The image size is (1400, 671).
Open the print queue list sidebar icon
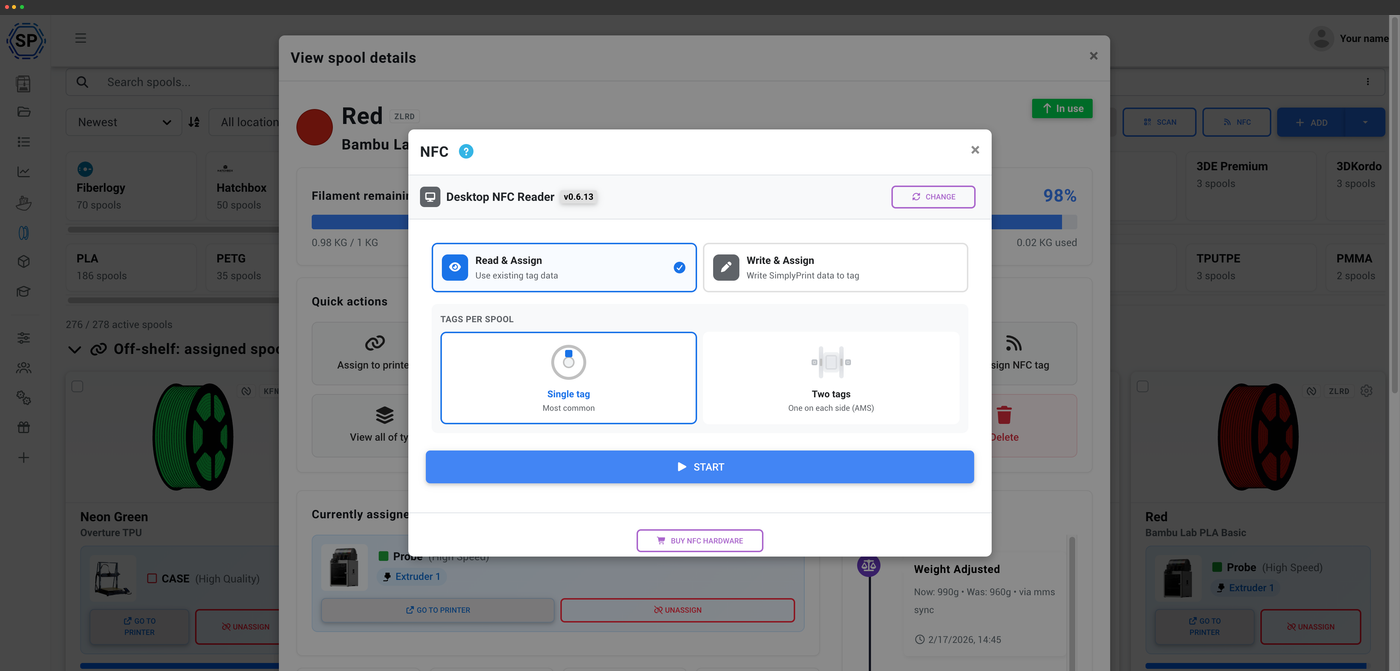click(x=24, y=142)
